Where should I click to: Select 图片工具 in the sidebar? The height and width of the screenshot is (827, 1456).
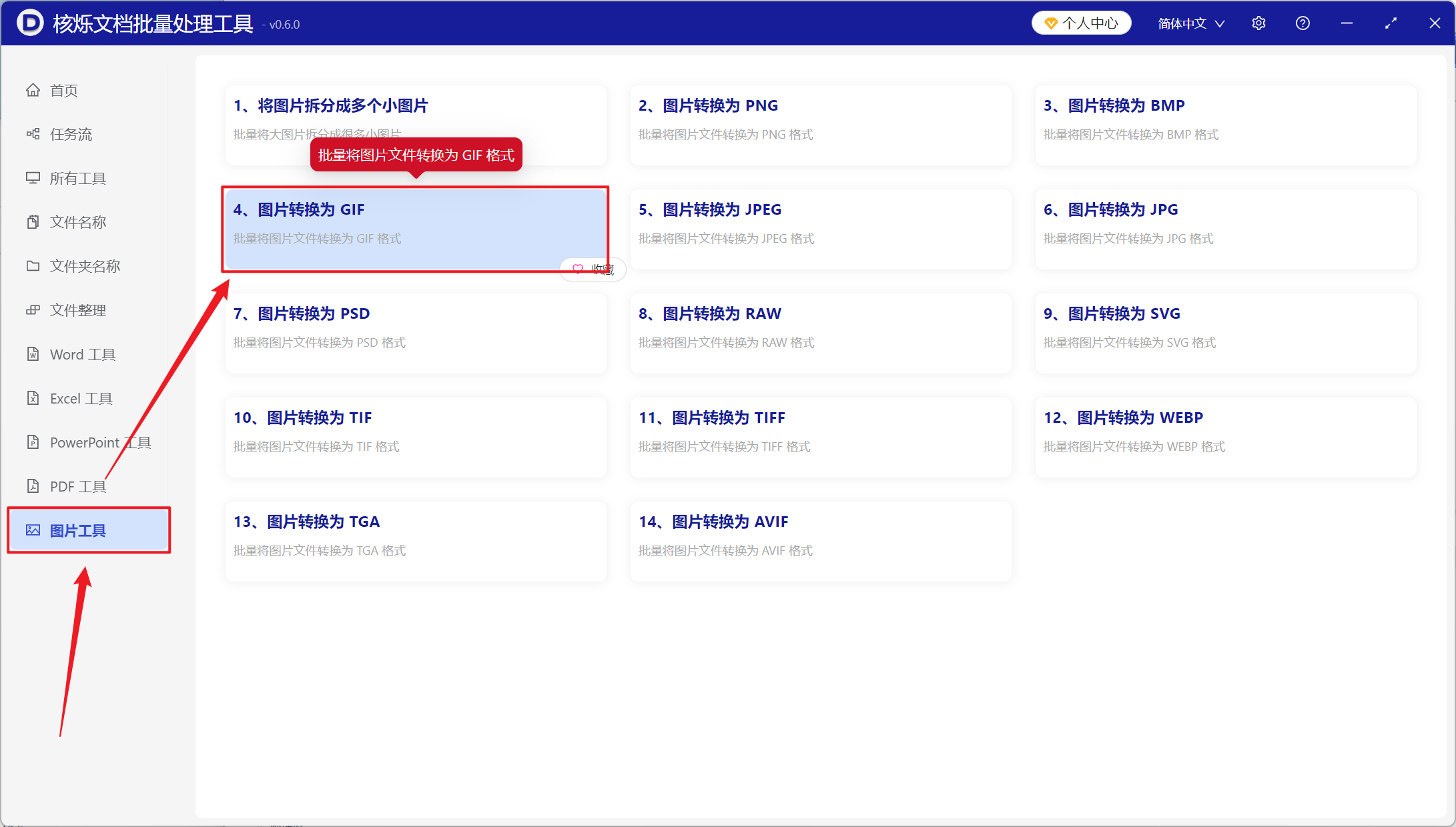(x=89, y=530)
